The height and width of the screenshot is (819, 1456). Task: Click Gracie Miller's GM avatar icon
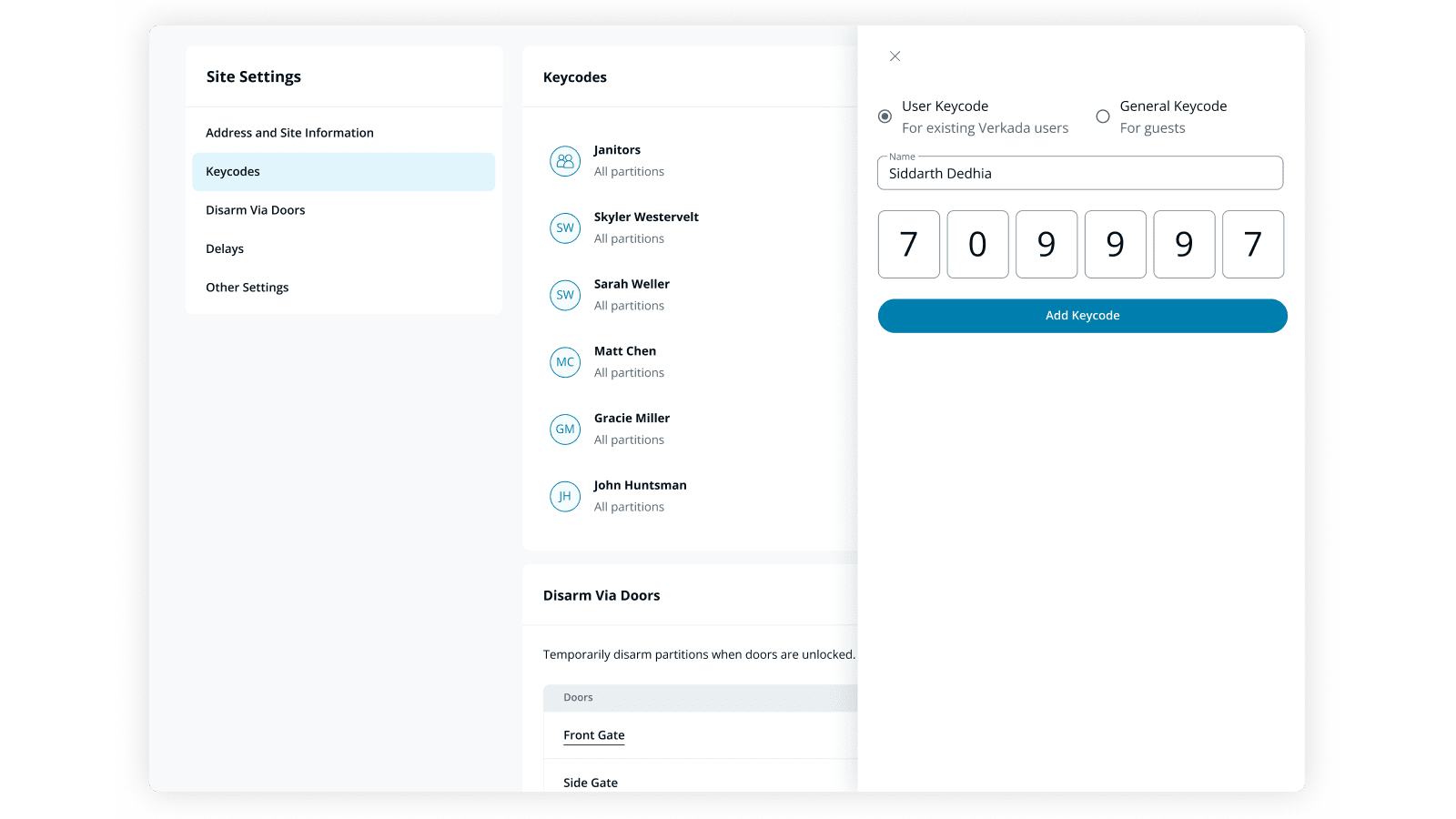[565, 430]
